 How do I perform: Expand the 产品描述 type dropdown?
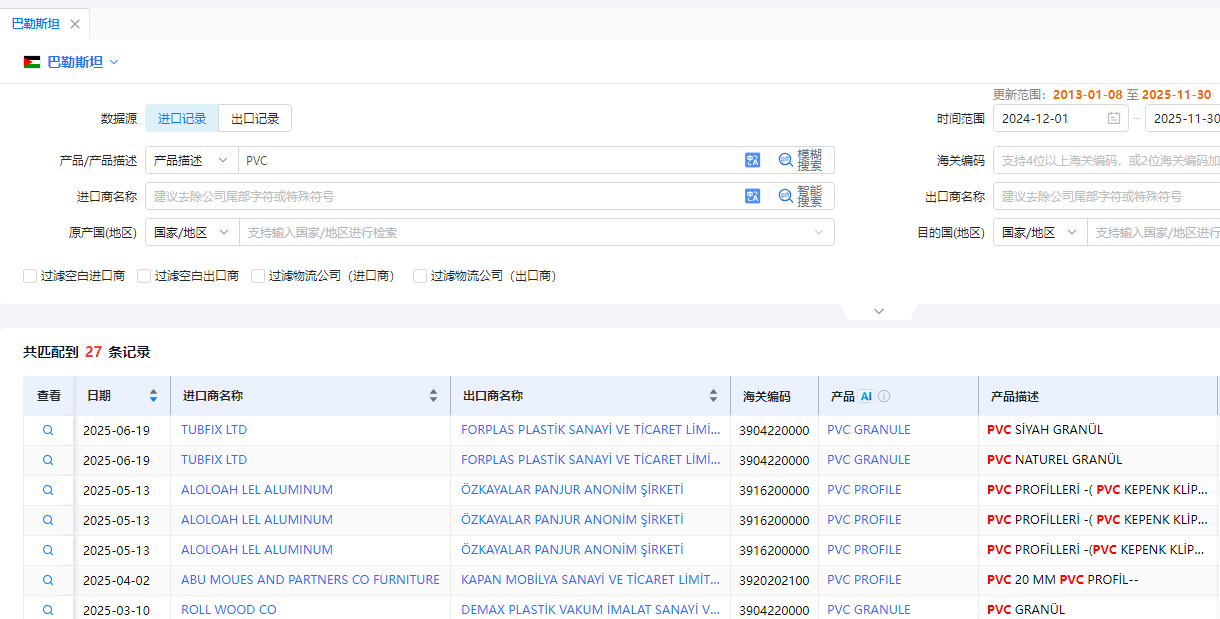[x=191, y=160]
